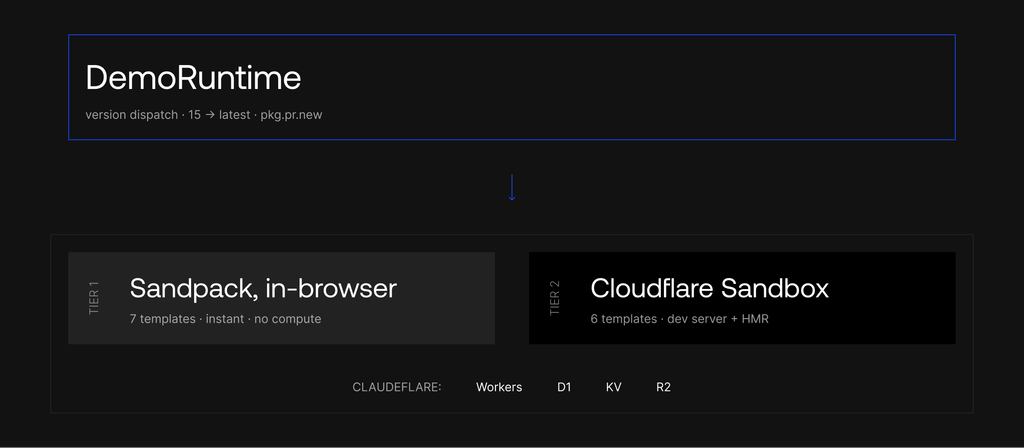This screenshot has width=1024, height=448.
Task: Choose the KV item
Action: pos(614,387)
